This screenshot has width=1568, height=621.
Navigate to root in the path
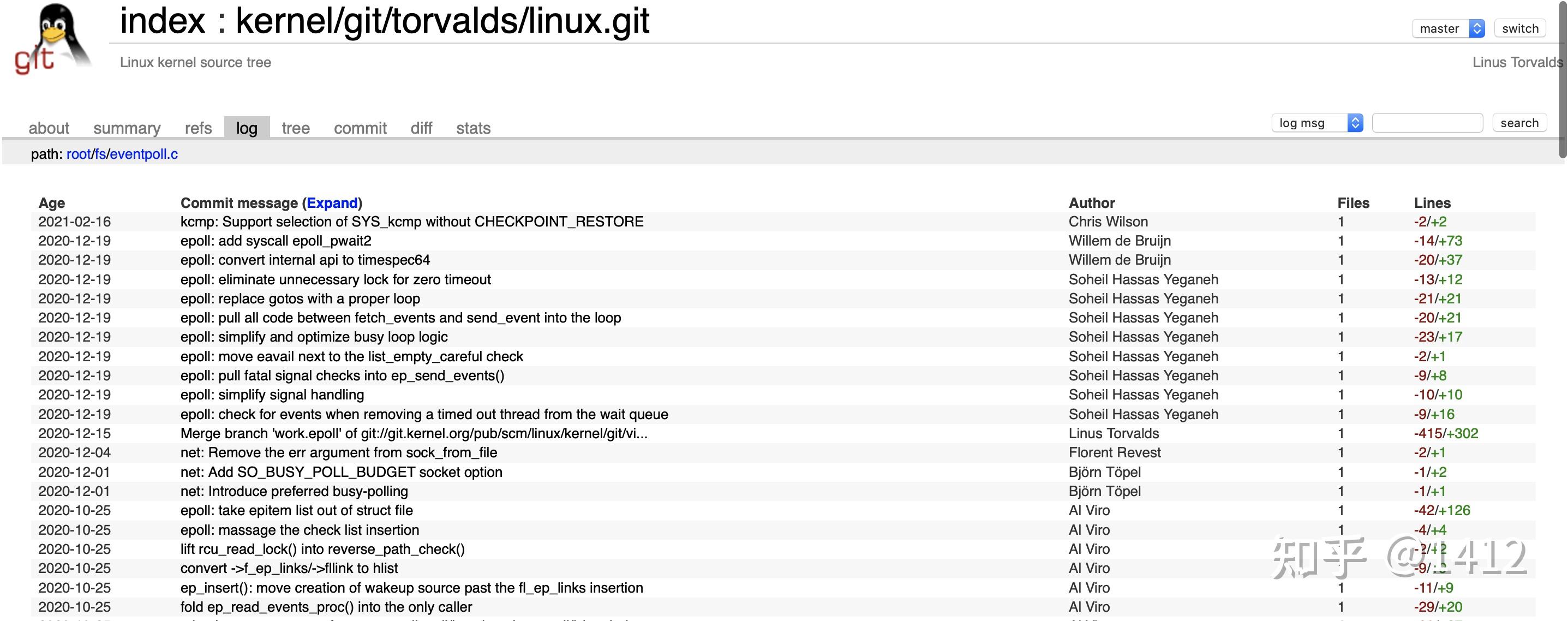coord(79,154)
